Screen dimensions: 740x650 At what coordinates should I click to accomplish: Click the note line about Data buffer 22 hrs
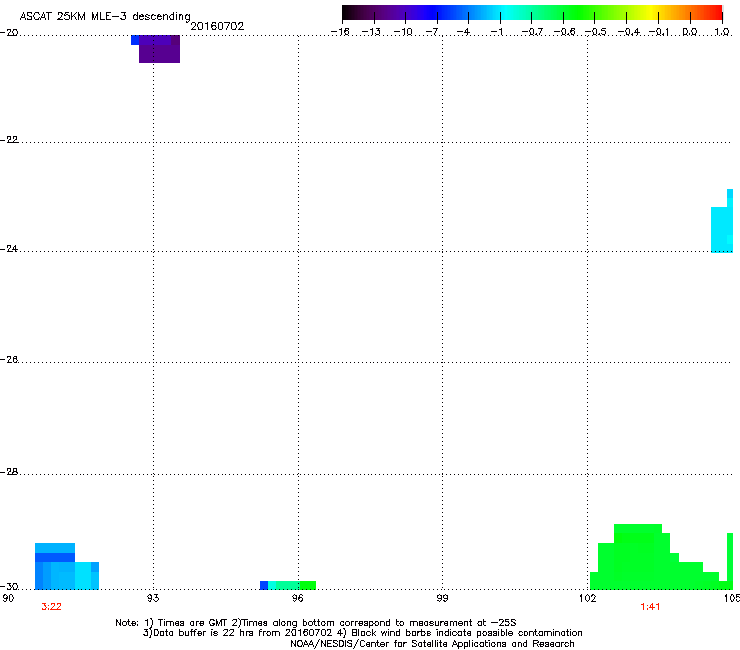point(362,633)
